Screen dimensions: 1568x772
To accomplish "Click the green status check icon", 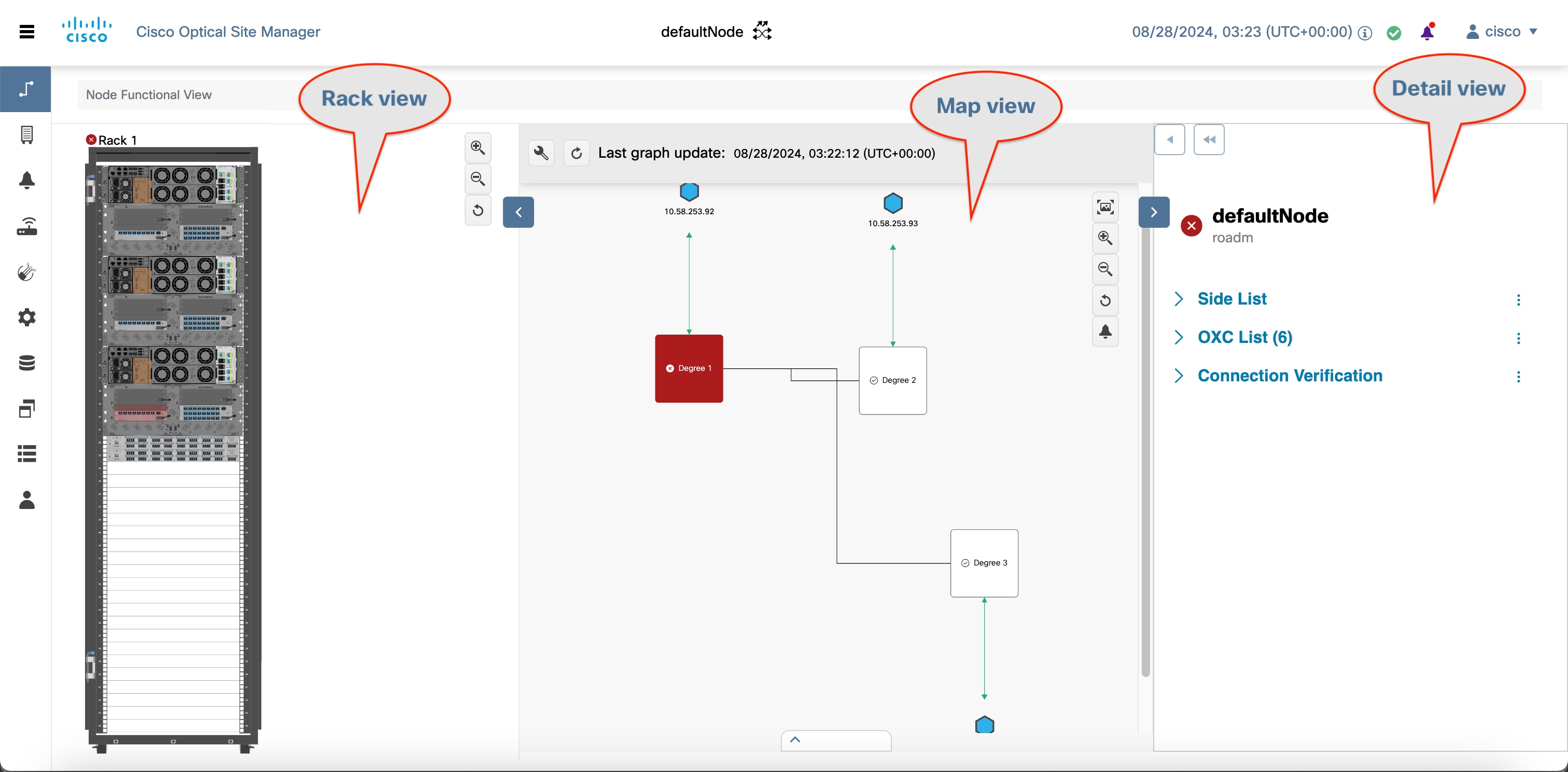I will (1394, 33).
